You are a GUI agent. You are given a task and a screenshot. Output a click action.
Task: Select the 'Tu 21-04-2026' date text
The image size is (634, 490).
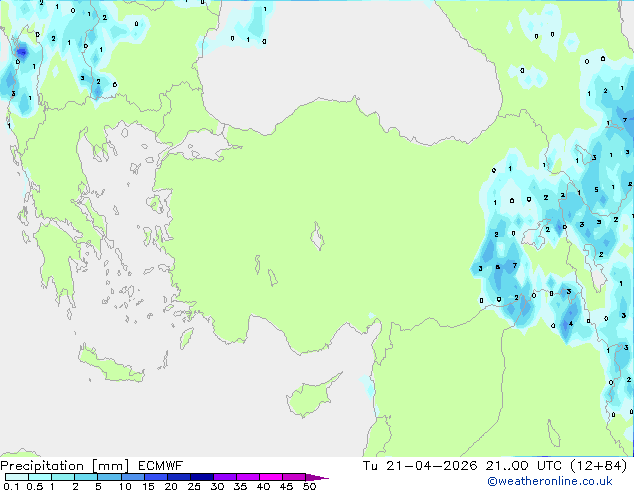point(420,466)
